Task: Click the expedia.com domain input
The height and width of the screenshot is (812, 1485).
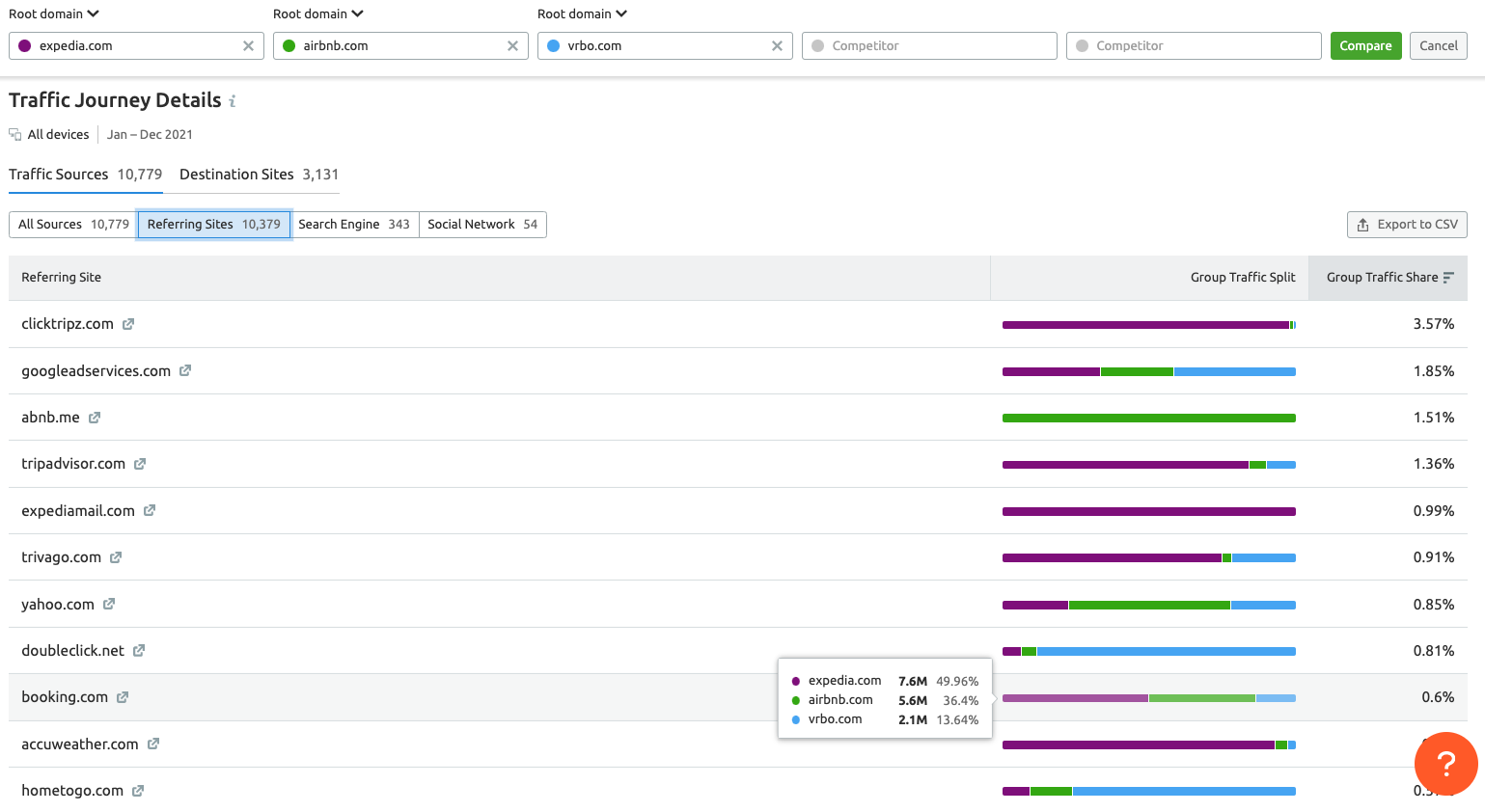Action: (x=136, y=45)
